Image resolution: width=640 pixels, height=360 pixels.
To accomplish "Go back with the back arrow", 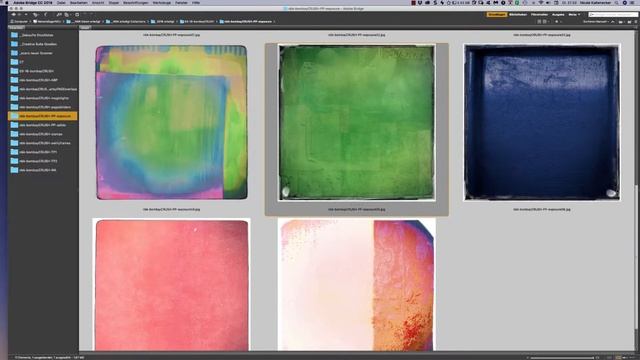I will (x=13, y=15).
